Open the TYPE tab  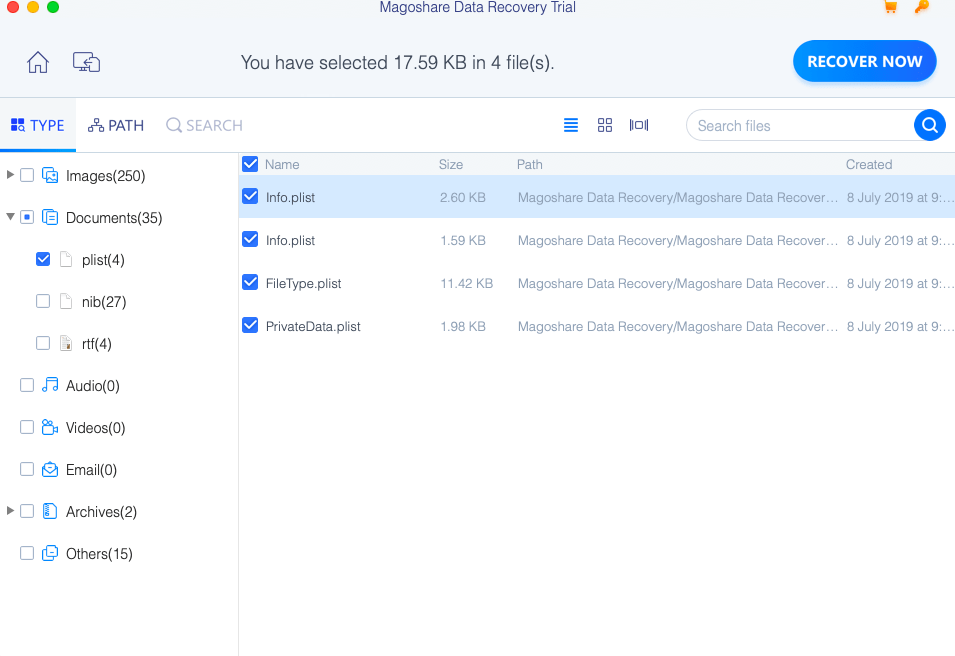click(x=38, y=125)
